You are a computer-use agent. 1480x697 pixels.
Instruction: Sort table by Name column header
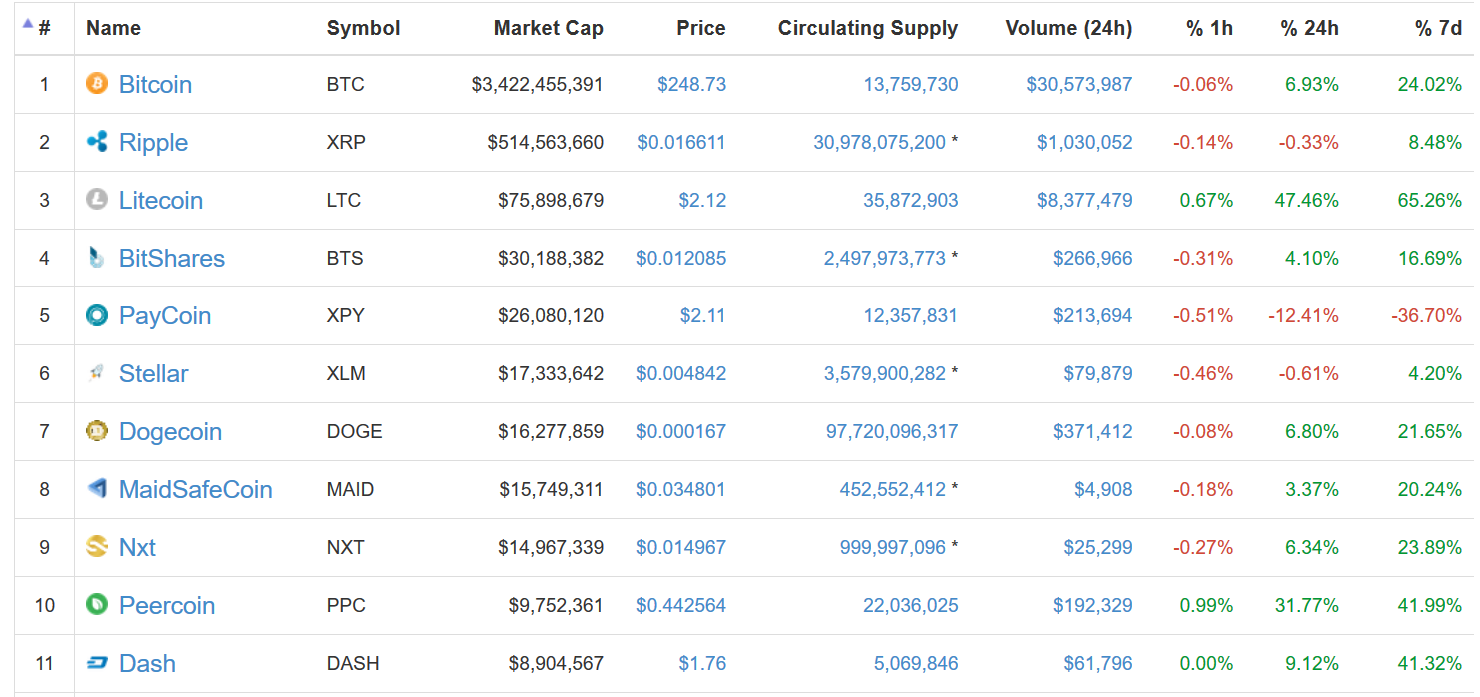pyautogui.click(x=113, y=28)
